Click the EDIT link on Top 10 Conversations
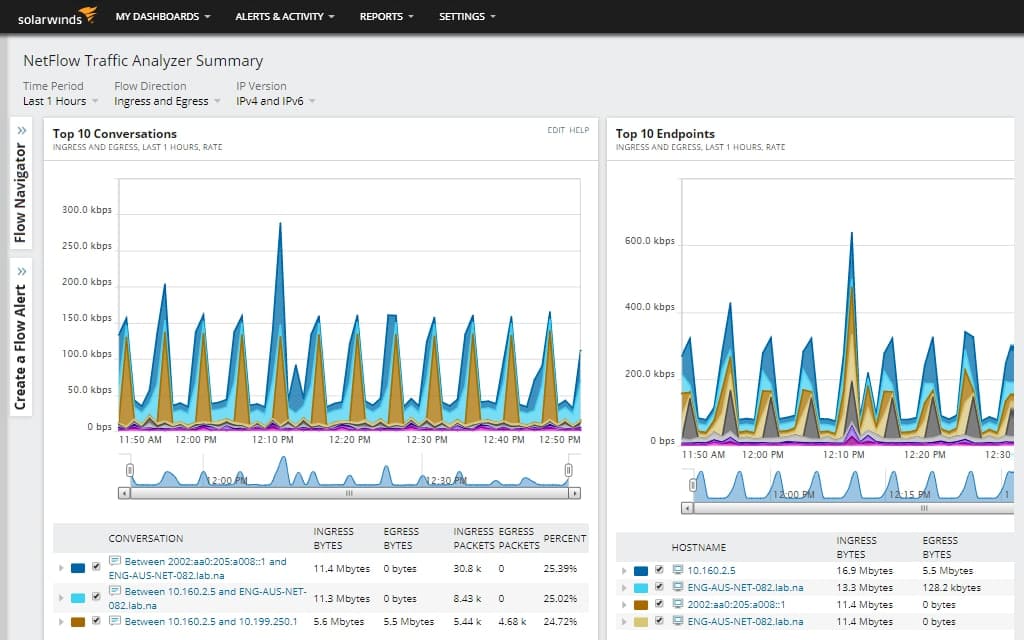The width and height of the screenshot is (1024, 640). coord(555,131)
